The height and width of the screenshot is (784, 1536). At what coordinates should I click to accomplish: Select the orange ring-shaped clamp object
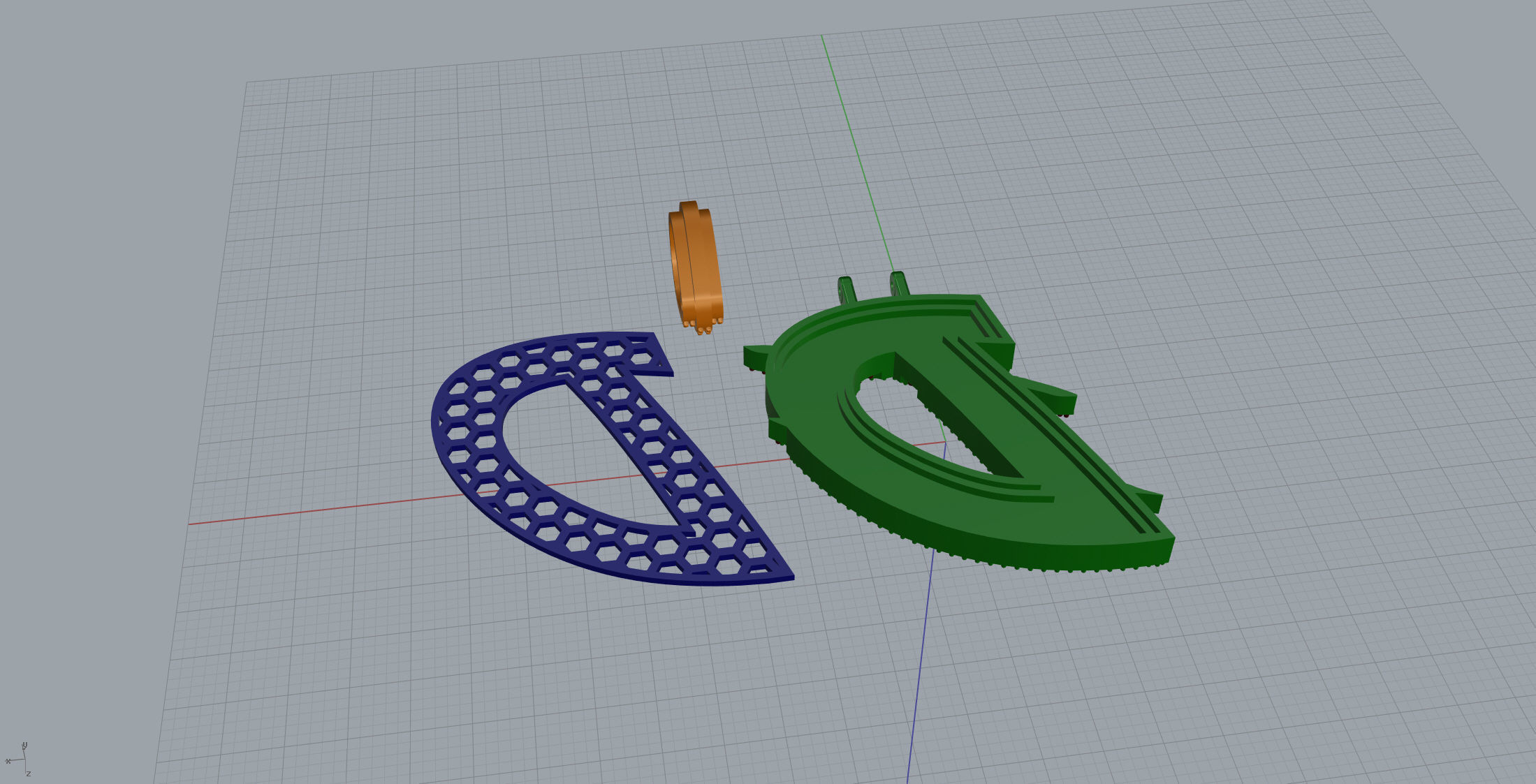pos(696,269)
